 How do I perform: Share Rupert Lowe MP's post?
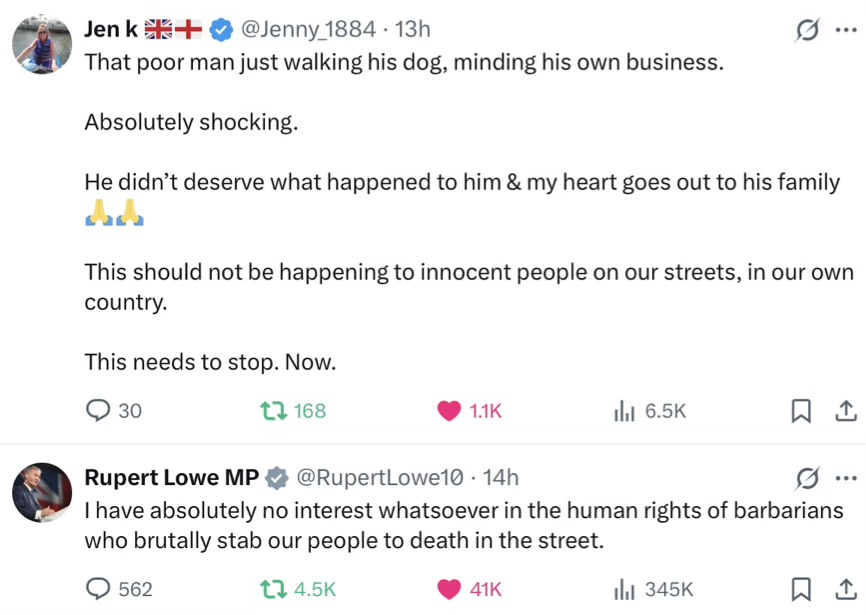click(x=845, y=589)
